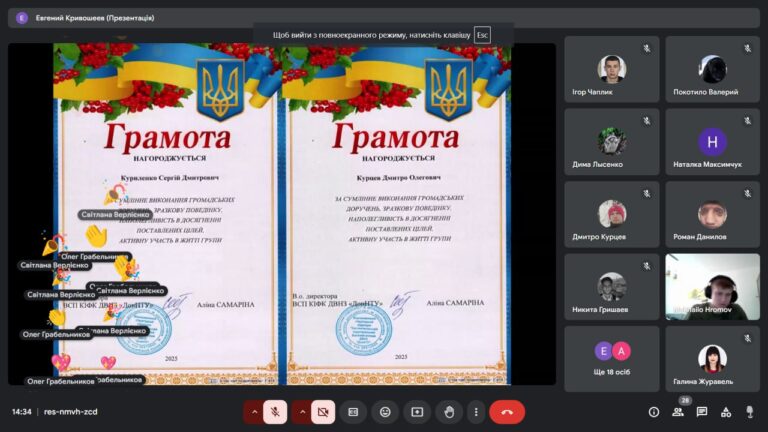Click muted mic icon on Наталка Максимчук tile
This screenshot has width=768, height=432.
tap(747, 120)
